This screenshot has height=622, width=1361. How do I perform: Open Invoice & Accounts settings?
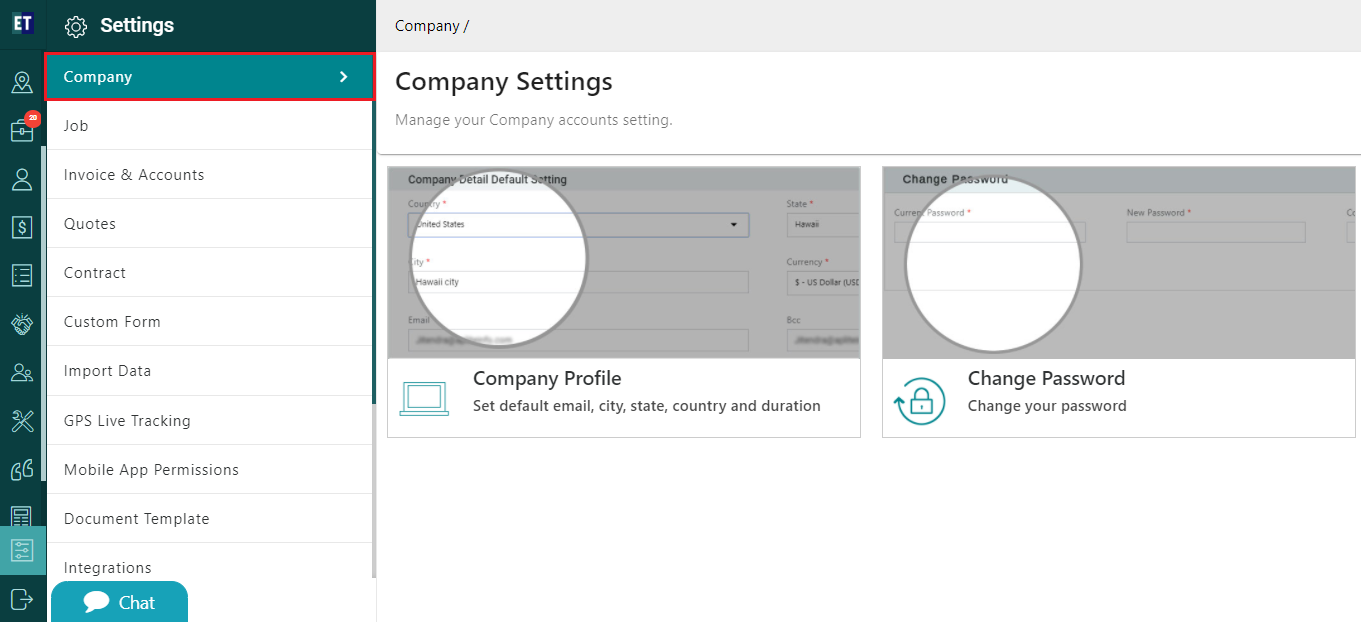pos(210,175)
